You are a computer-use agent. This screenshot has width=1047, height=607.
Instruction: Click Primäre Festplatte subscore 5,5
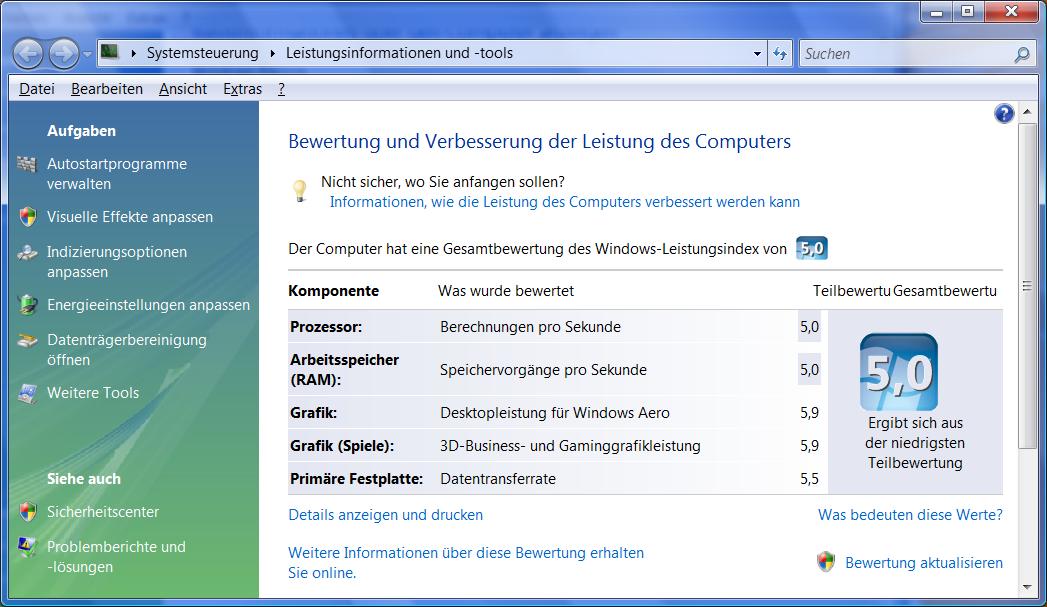click(809, 479)
